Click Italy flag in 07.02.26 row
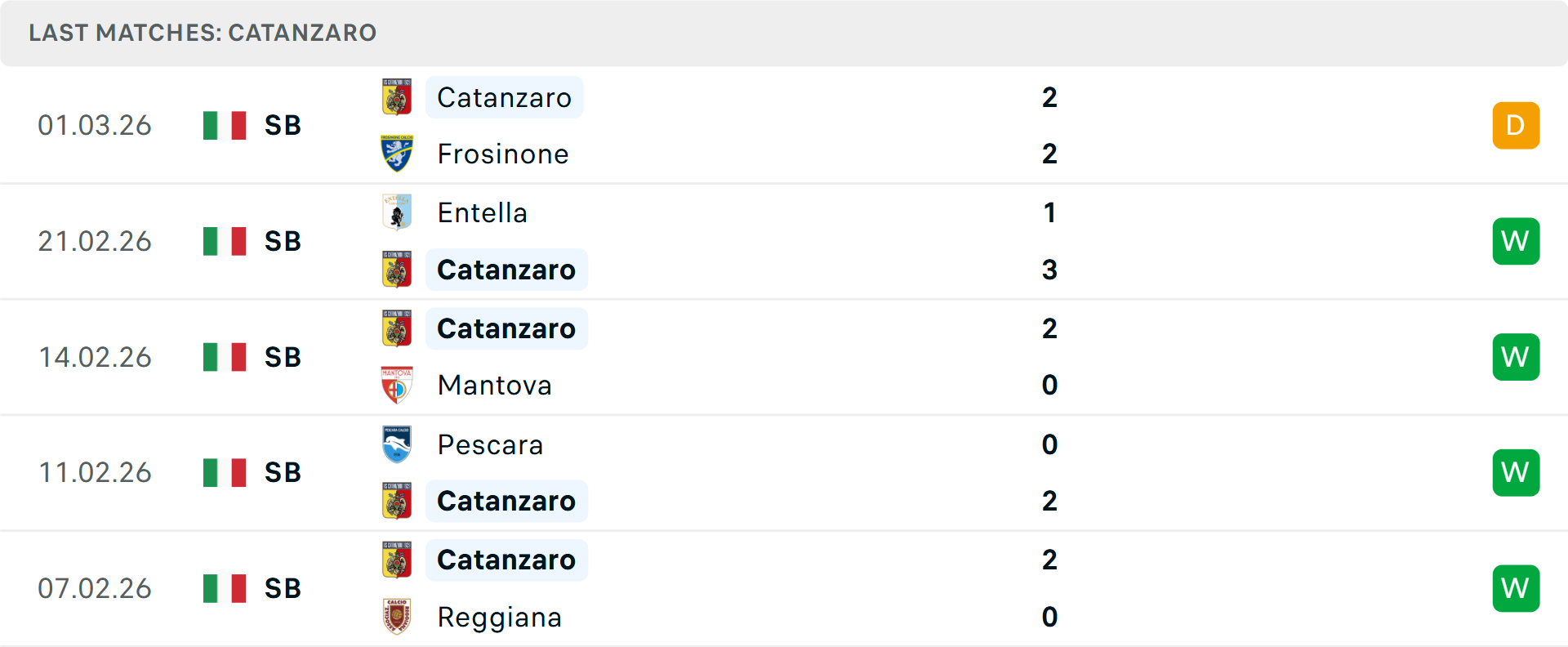 tap(225, 588)
